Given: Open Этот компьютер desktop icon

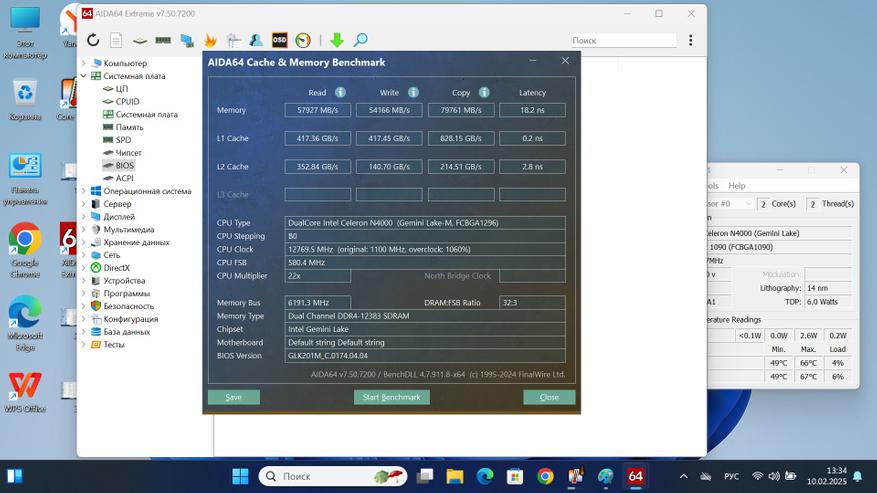Looking at the screenshot, I should coord(25,34).
